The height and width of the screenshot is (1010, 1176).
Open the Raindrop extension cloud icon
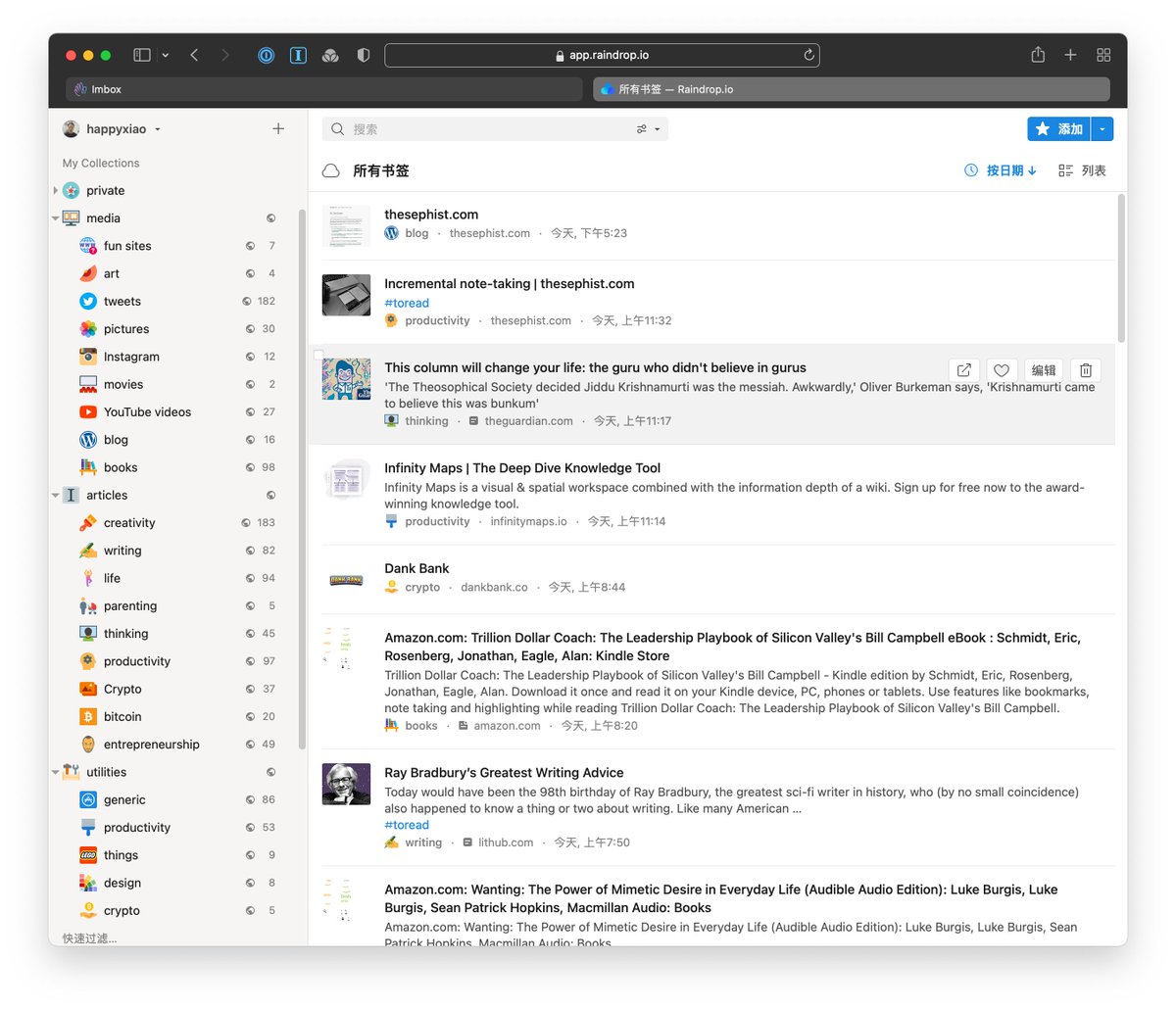pyautogui.click(x=330, y=55)
